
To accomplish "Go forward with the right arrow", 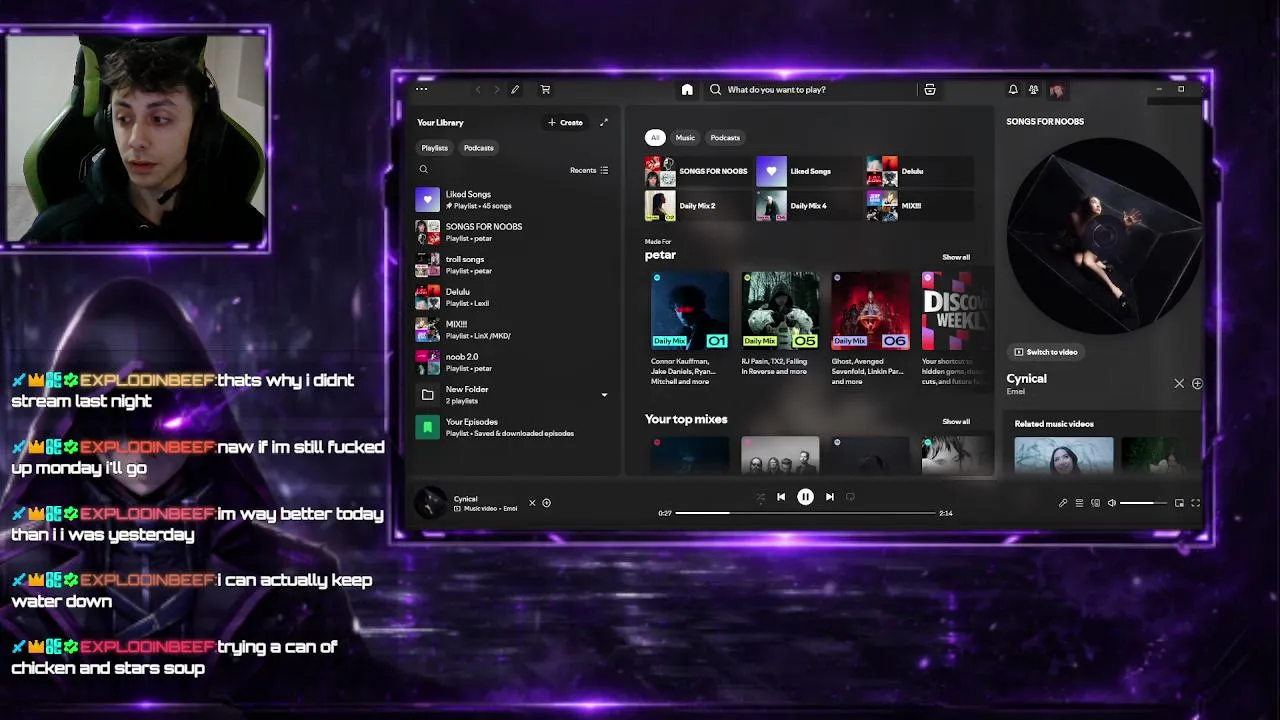I will point(496,90).
